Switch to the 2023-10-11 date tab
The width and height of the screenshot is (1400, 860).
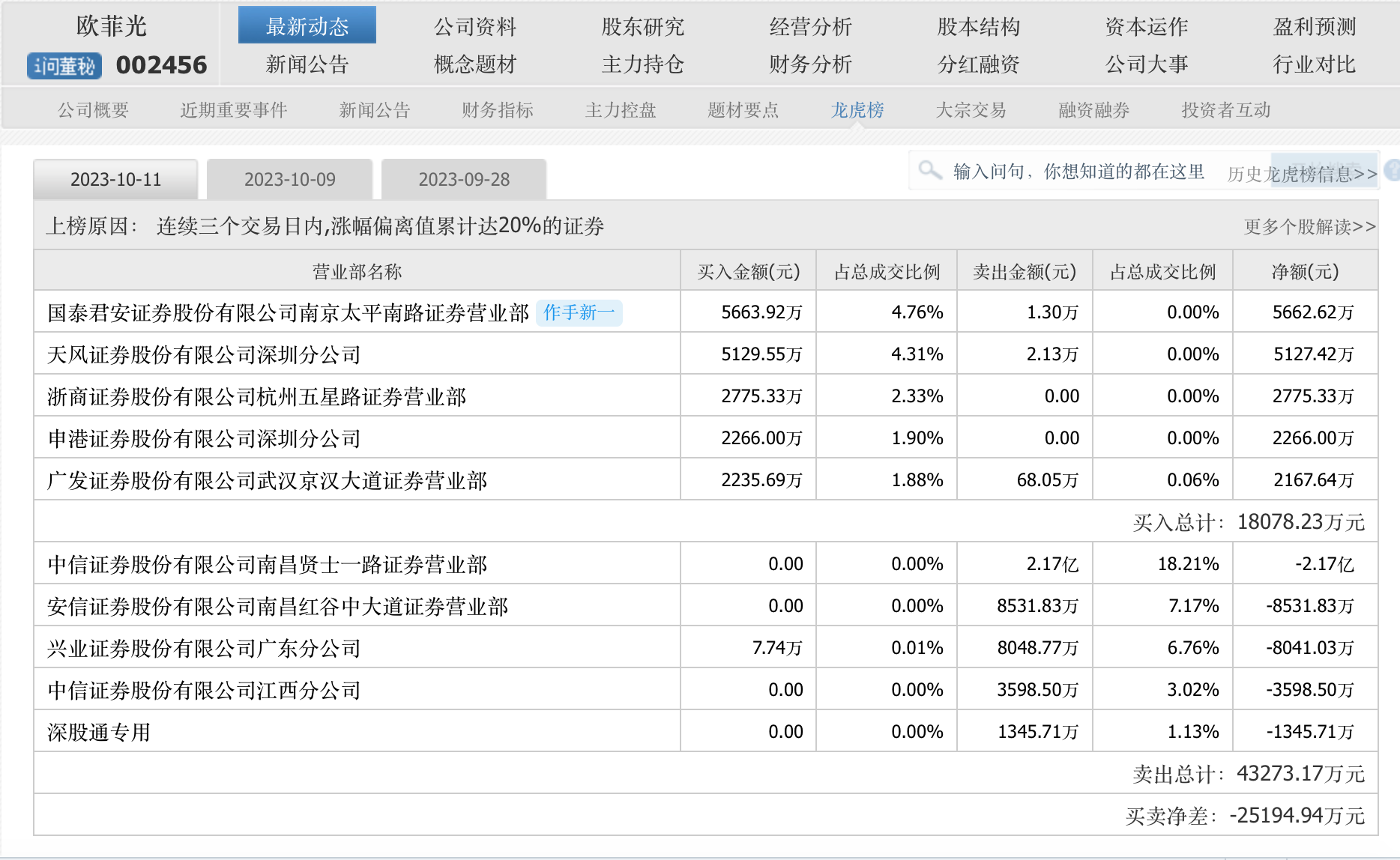(x=115, y=180)
